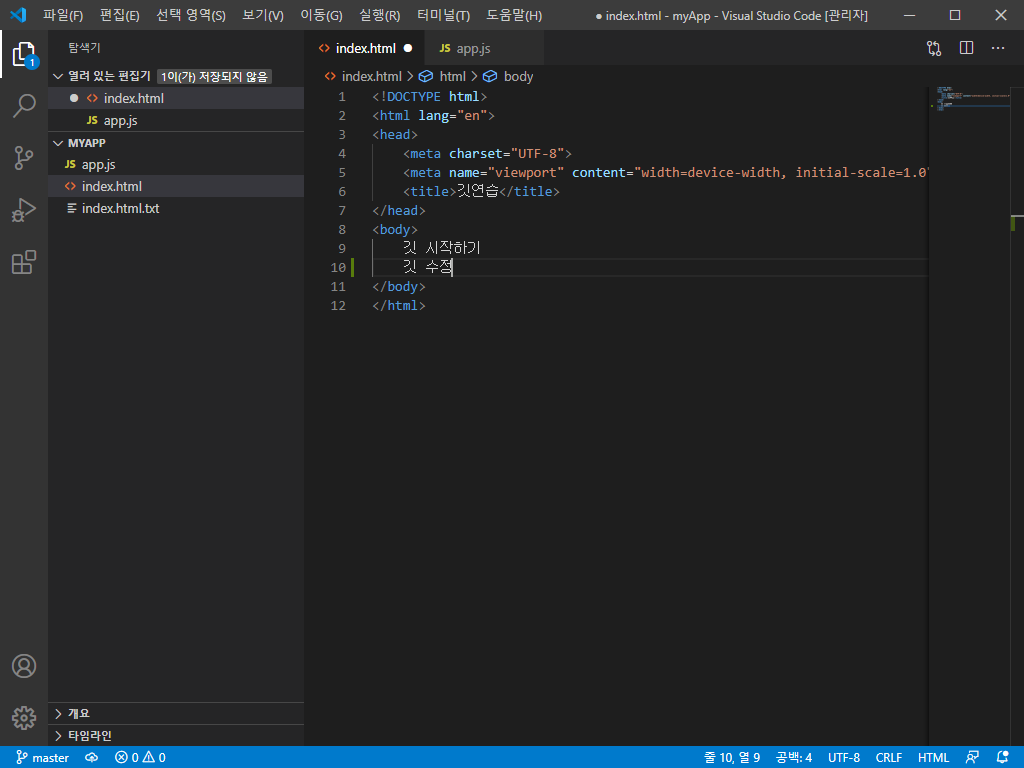Select language mode HTML in status bar
Image resolution: width=1024 pixels, height=768 pixels.
tap(933, 758)
